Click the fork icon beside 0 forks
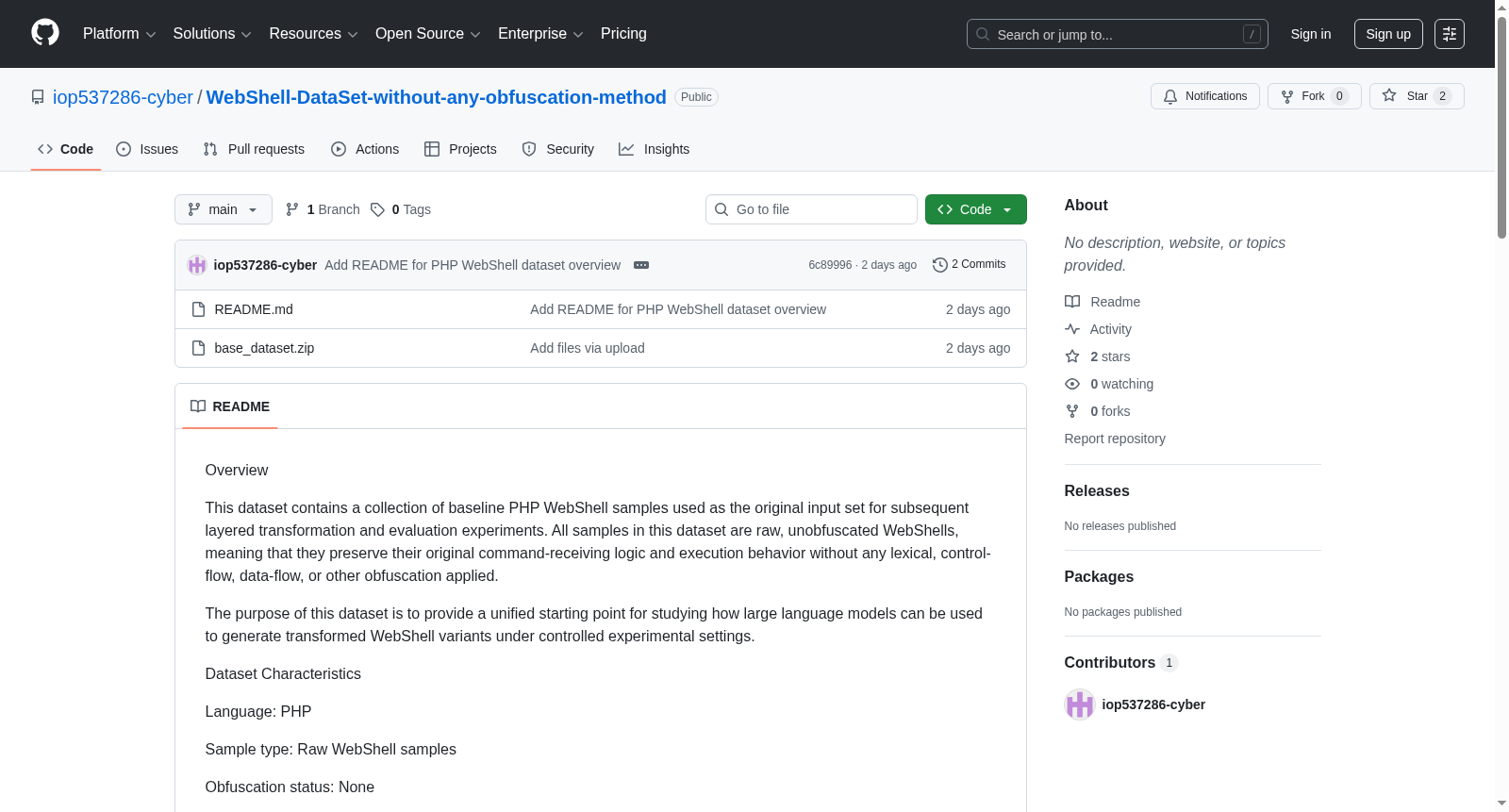 [x=1072, y=411]
